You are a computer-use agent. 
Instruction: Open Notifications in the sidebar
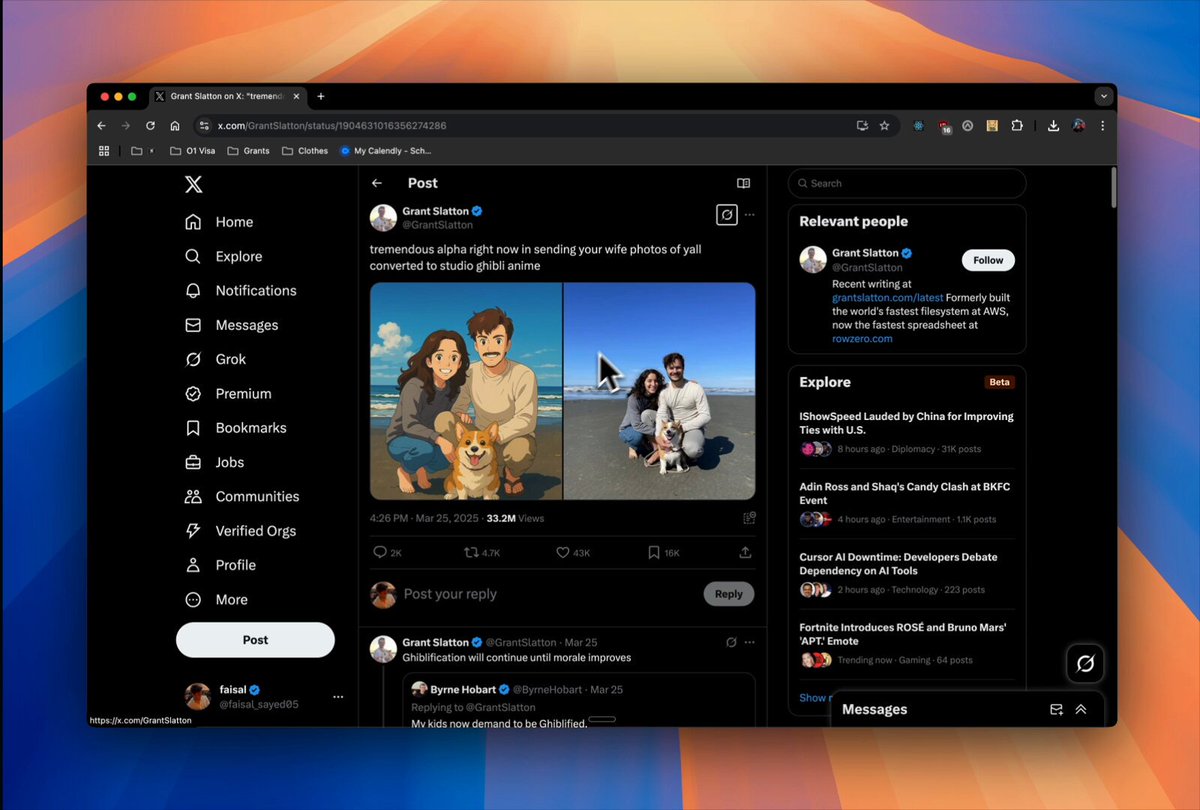[240, 290]
